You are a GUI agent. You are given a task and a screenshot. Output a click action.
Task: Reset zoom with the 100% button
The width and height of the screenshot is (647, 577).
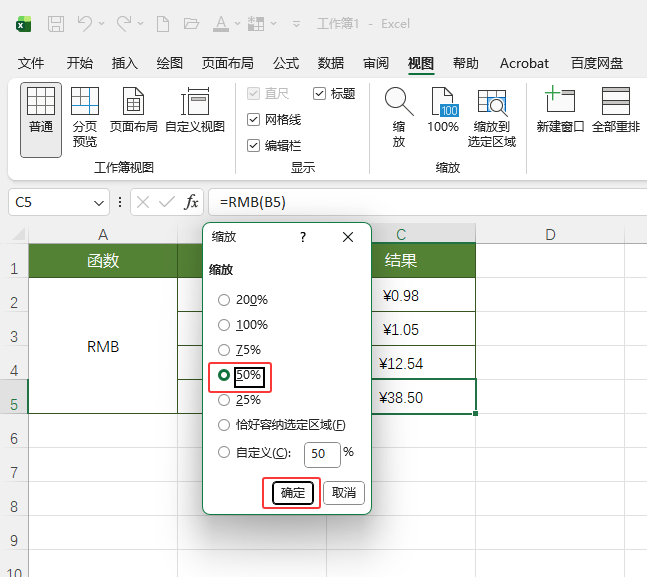443,111
